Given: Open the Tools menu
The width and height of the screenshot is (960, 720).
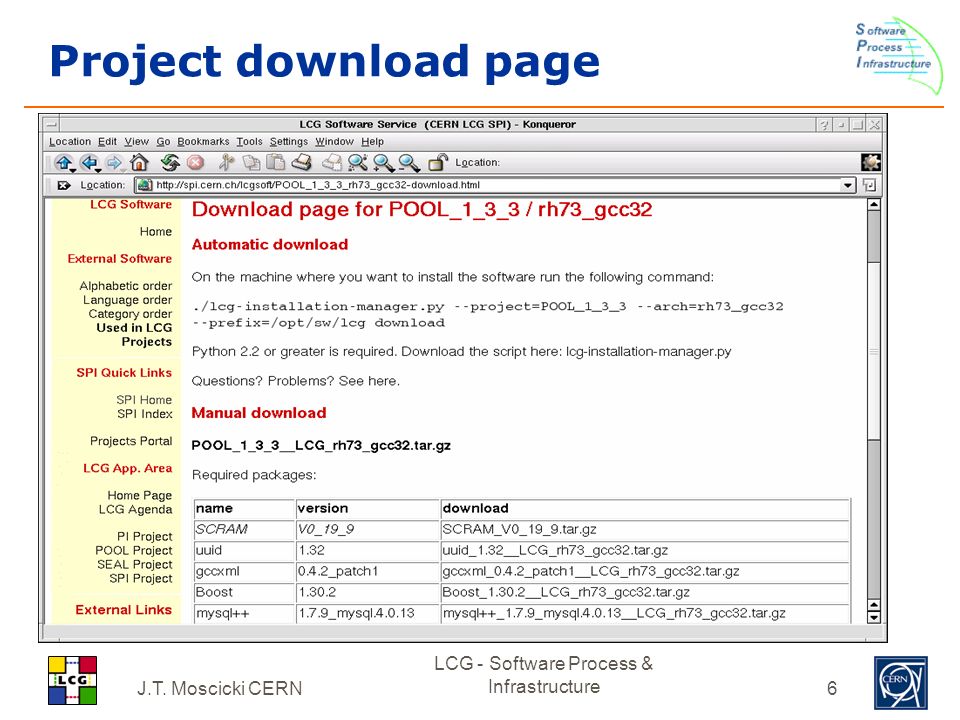Looking at the screenshot, I should (249, 141).
